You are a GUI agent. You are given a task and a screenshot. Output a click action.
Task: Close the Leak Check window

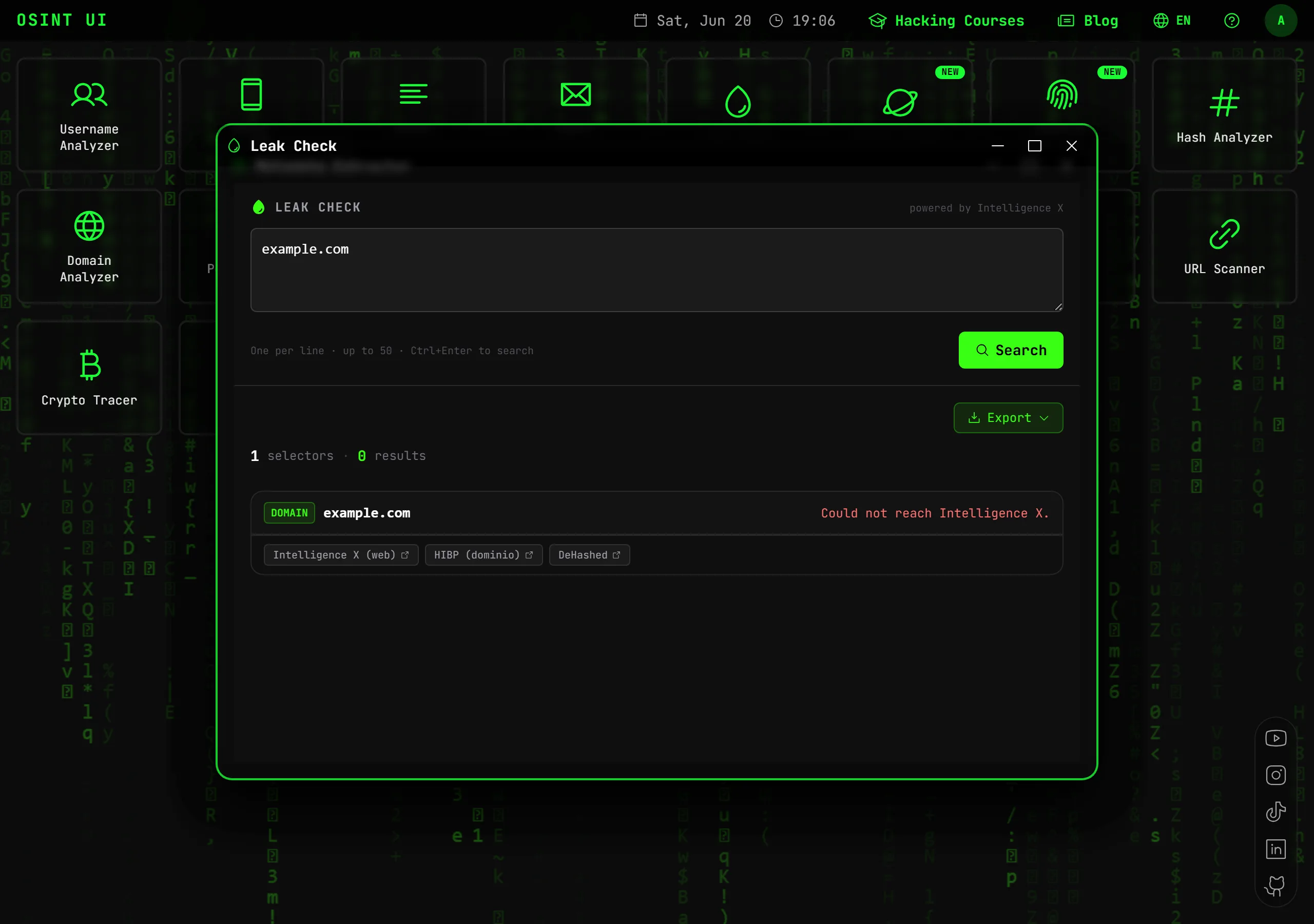click(x=1071, y=146)
